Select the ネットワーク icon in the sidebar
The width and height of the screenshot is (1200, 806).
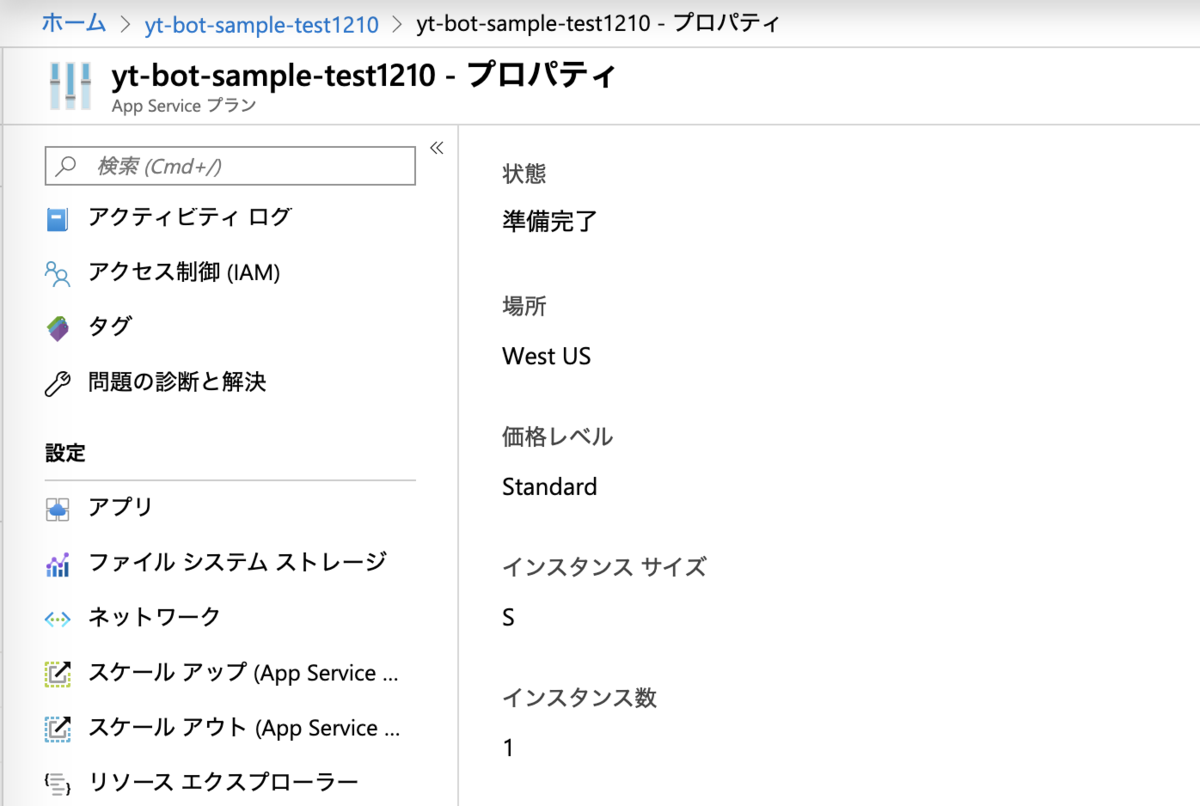point(58,617)
